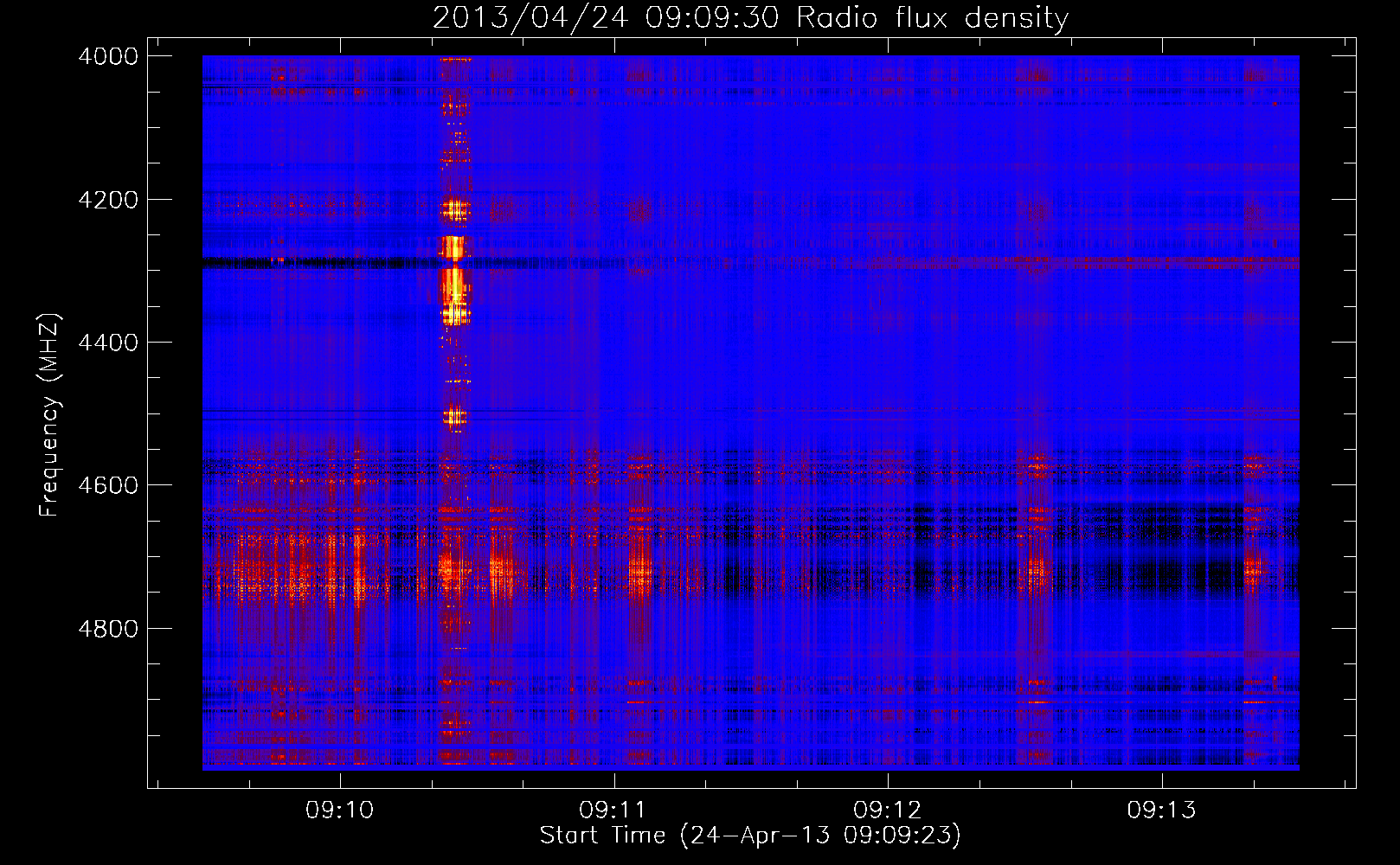
Task: Click the 09:11 time axis label
Action: tap(613, 810)
